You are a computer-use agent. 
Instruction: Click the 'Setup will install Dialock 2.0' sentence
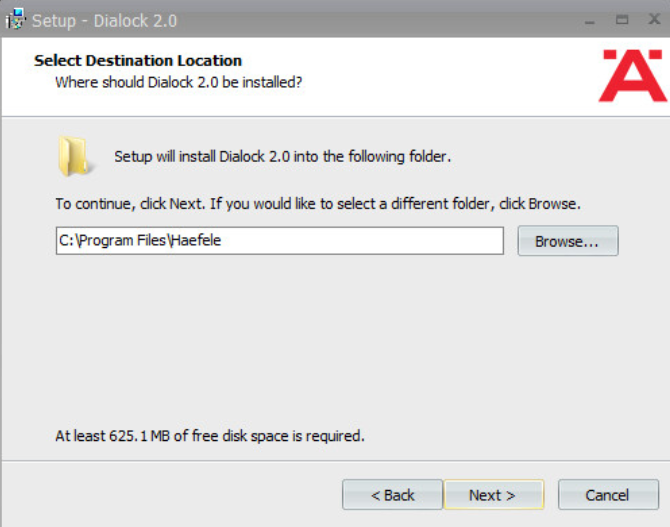point(282,156)
